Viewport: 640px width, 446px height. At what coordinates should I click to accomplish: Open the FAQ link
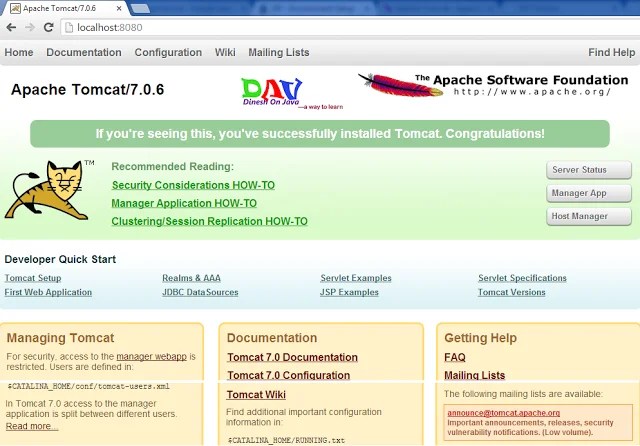pos(455,357)
